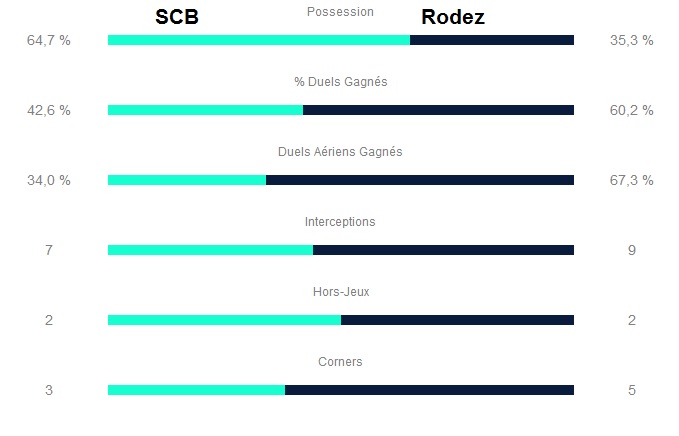Click the cyan segment of the Corners bar

(196, 390)
